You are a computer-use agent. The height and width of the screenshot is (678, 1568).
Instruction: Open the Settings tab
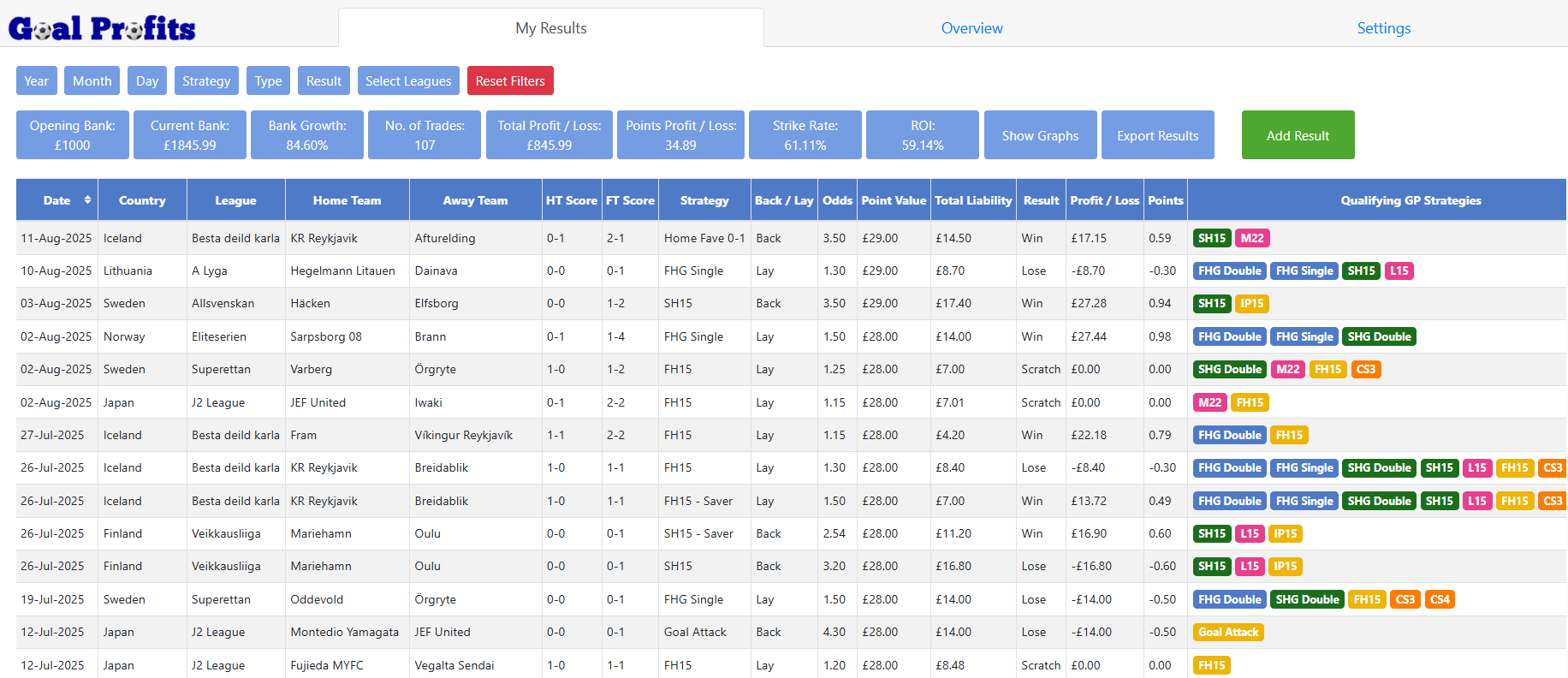pyautogui.click(x=1383, y=28)
